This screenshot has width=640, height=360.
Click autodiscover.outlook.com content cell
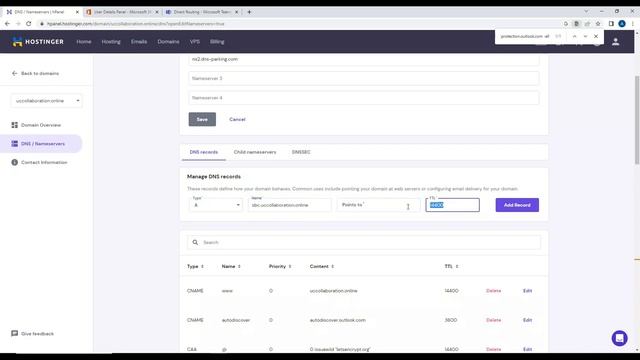click(x=338, y=320)
